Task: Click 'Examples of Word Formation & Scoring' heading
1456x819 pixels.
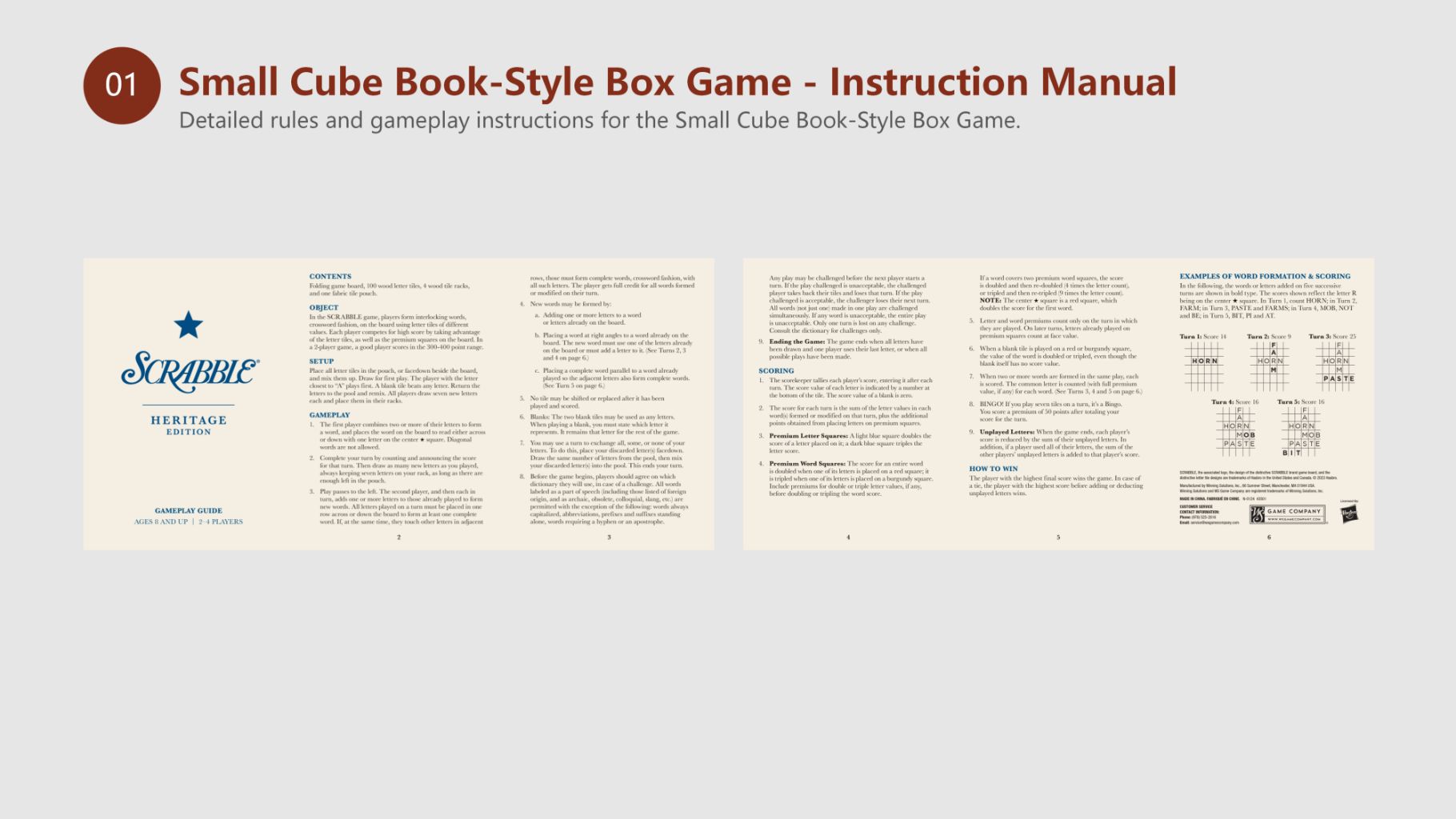Action: click(x=1264, y=276)
